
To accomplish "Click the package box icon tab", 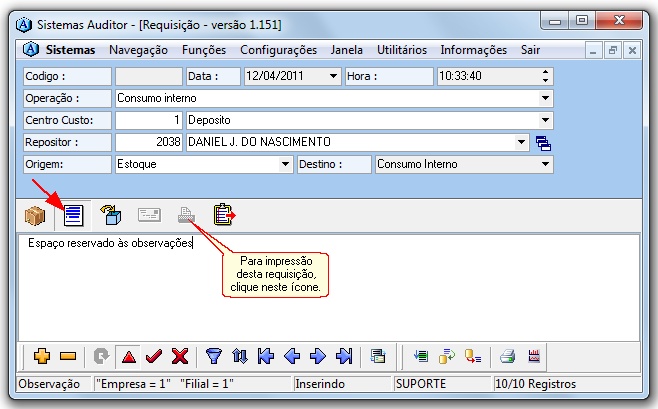I will [36, 215].
